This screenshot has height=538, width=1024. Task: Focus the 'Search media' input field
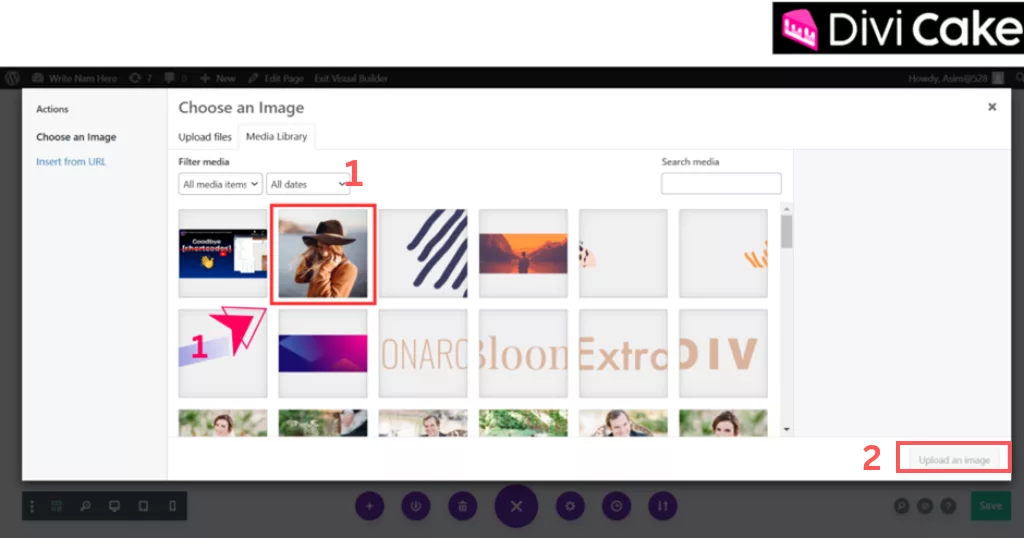pyautogui.click(x=721, y=183)
